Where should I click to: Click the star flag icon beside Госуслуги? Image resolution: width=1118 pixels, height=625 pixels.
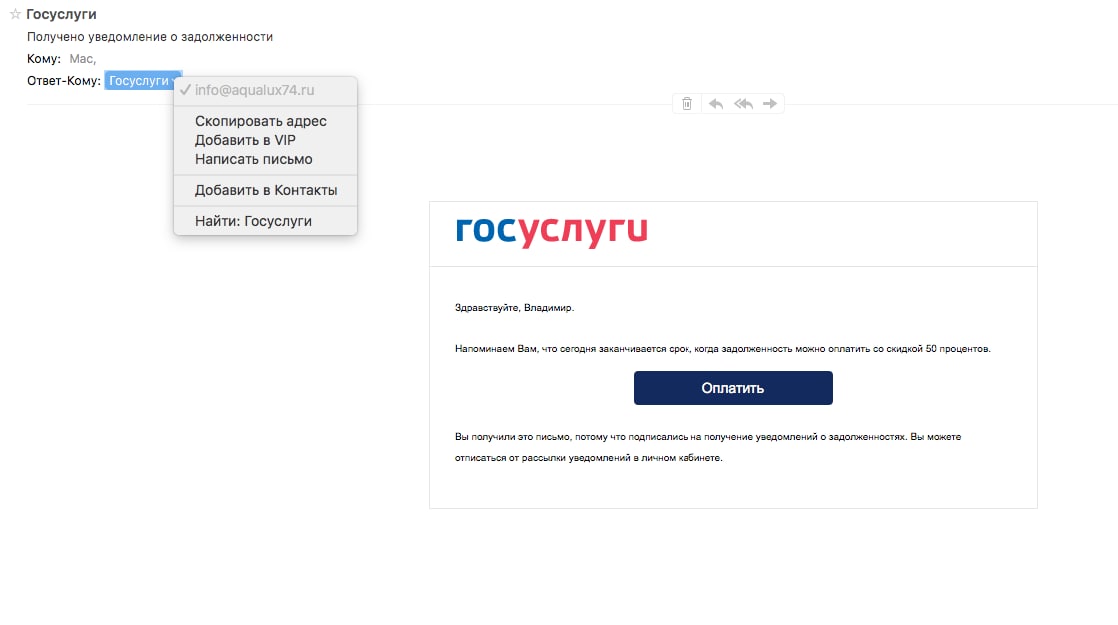coord(14,14)
